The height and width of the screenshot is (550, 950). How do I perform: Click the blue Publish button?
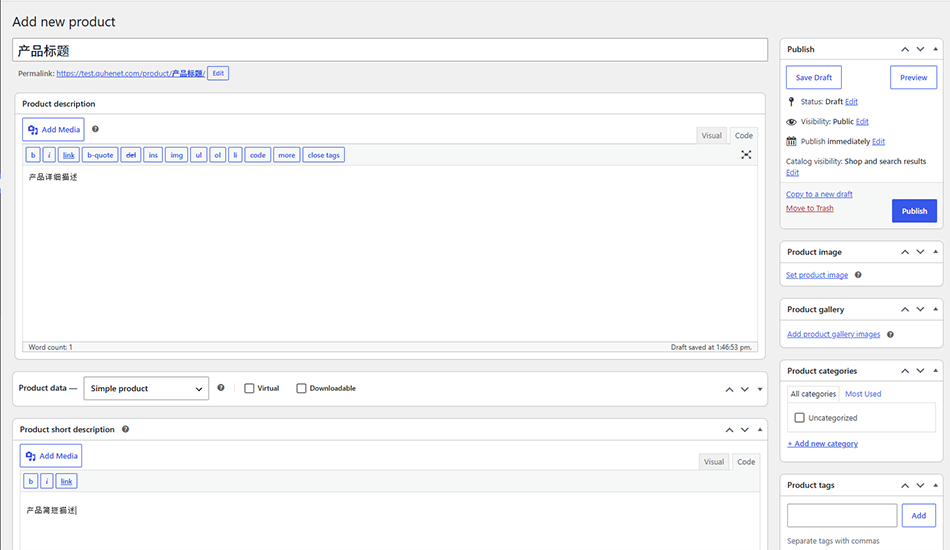[914, 211]
